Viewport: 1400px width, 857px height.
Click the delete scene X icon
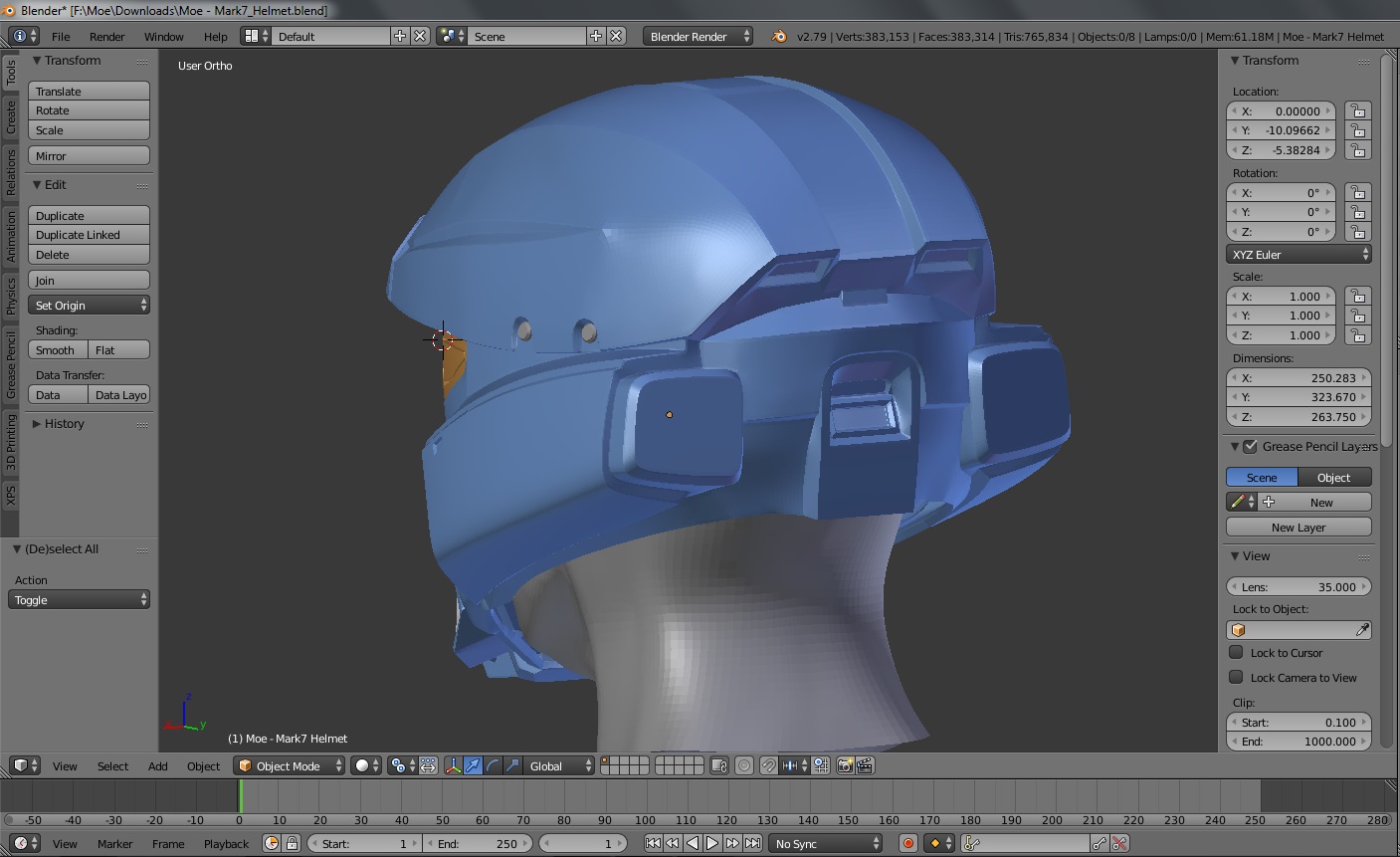(616, 36)
